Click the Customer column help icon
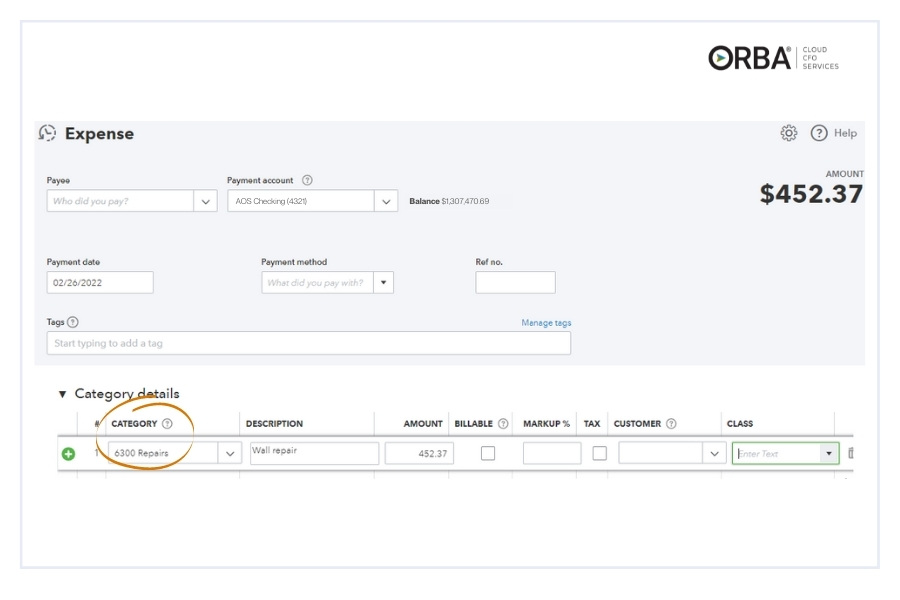Viewport: 900px width, 600px height. point(671,424)
